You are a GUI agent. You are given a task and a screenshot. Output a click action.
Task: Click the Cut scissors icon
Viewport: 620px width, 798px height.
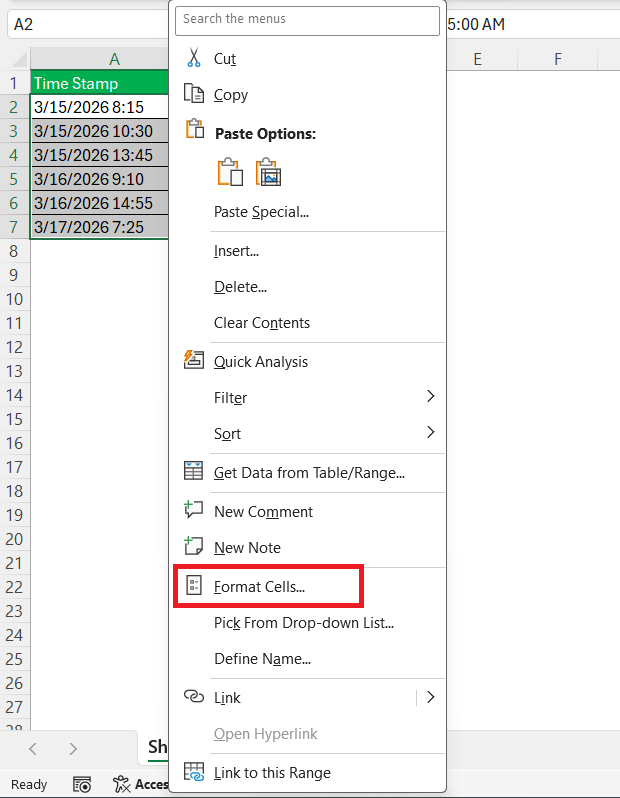tap(194, 59)
